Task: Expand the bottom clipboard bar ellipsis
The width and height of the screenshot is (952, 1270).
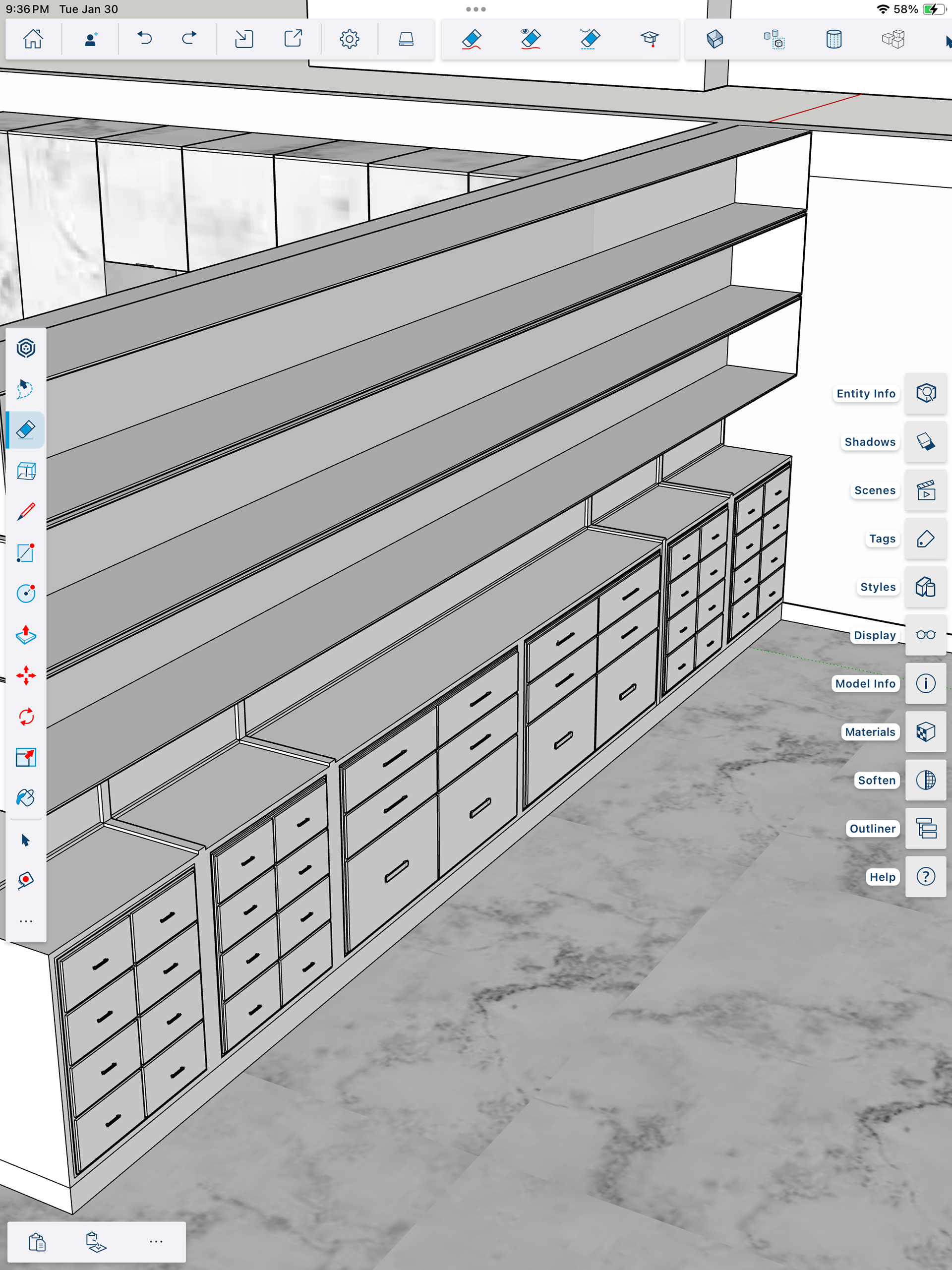Action: [x=156, y=1241]
